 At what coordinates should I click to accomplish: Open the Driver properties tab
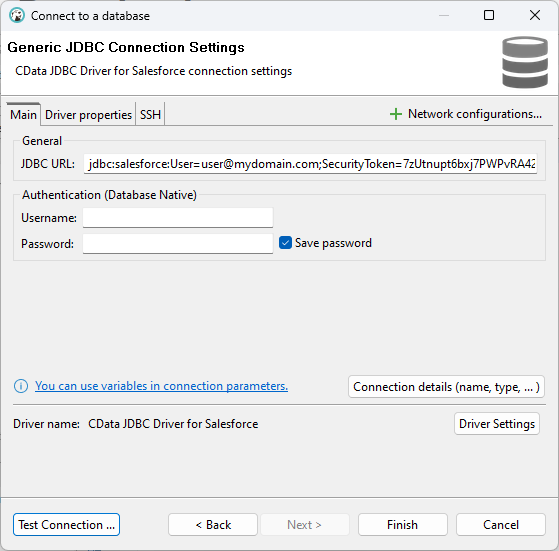[88, 115]
